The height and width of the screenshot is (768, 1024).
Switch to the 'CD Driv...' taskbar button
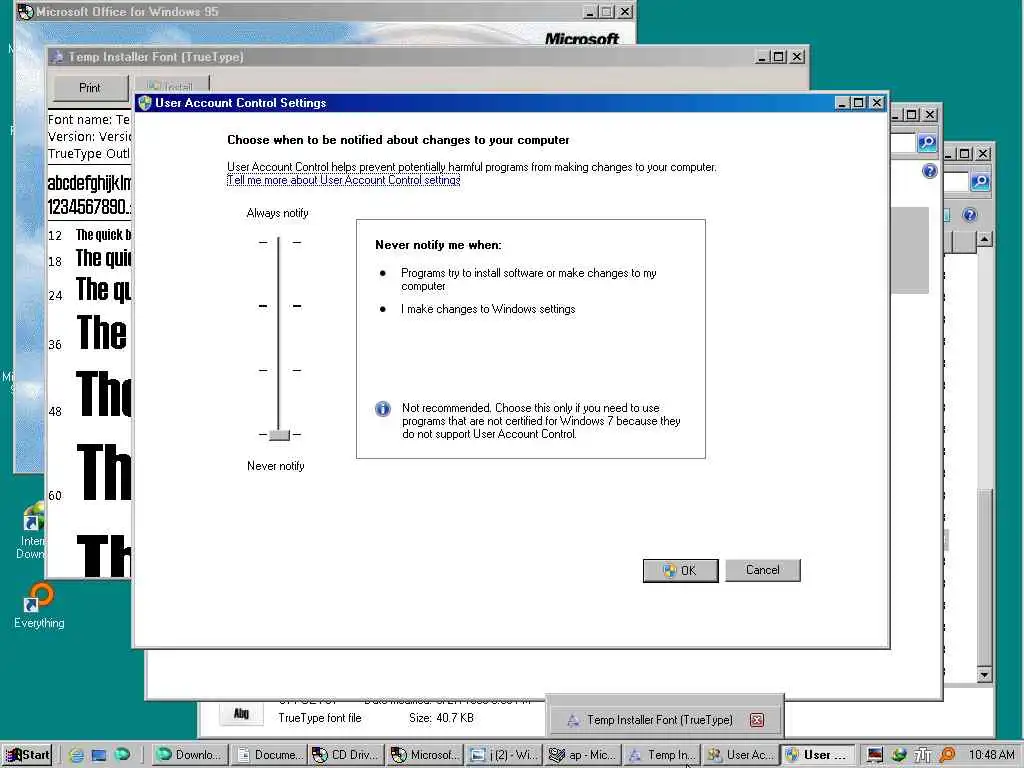(347, 755)
